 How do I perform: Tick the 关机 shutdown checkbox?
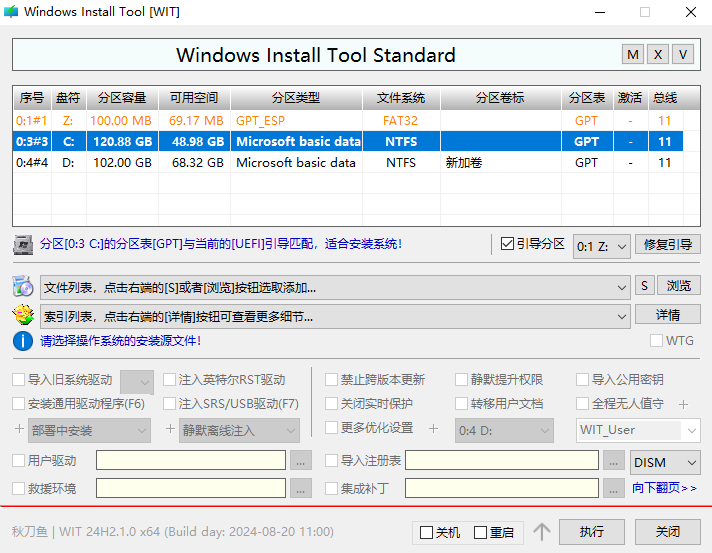[426, 532]
